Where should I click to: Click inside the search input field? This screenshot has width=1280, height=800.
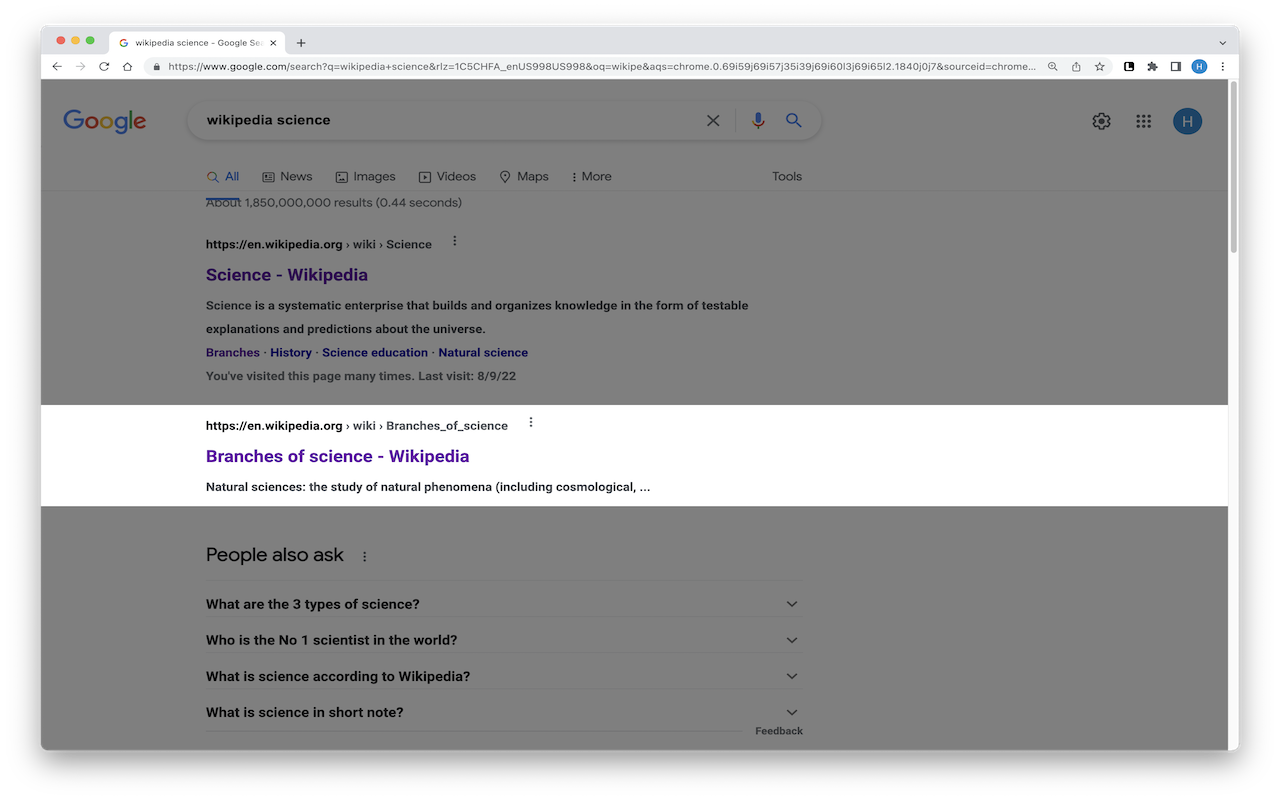450,120
